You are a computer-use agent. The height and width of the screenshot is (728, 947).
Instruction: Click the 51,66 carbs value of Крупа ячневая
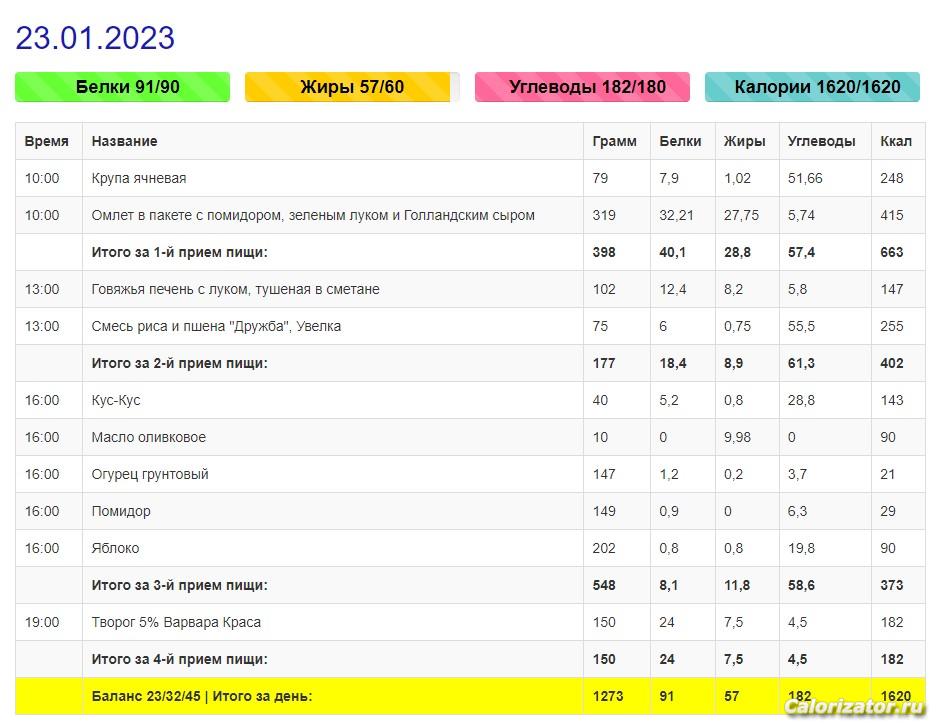coord(805,178)
